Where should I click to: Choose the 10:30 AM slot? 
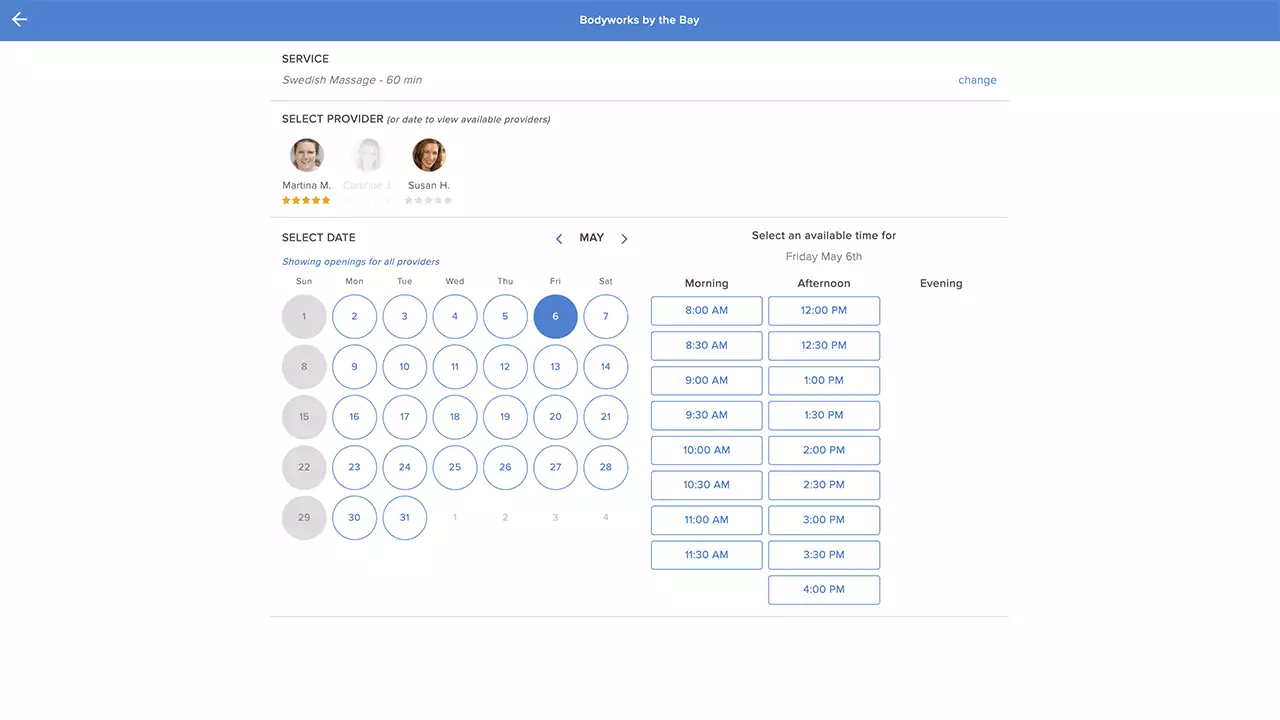click(x=706, y=485)
